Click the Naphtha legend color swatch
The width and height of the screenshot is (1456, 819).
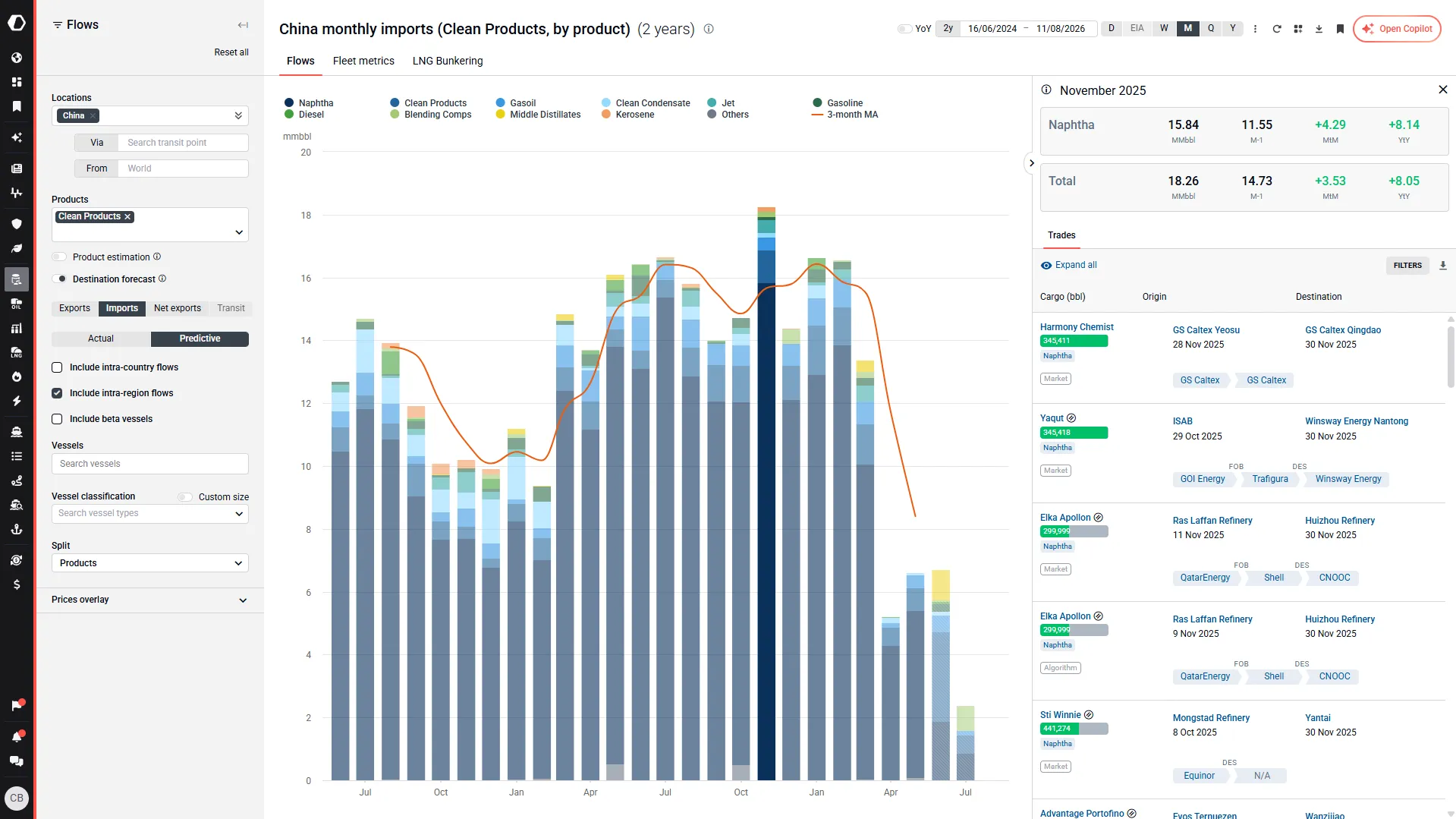point(289,103)
